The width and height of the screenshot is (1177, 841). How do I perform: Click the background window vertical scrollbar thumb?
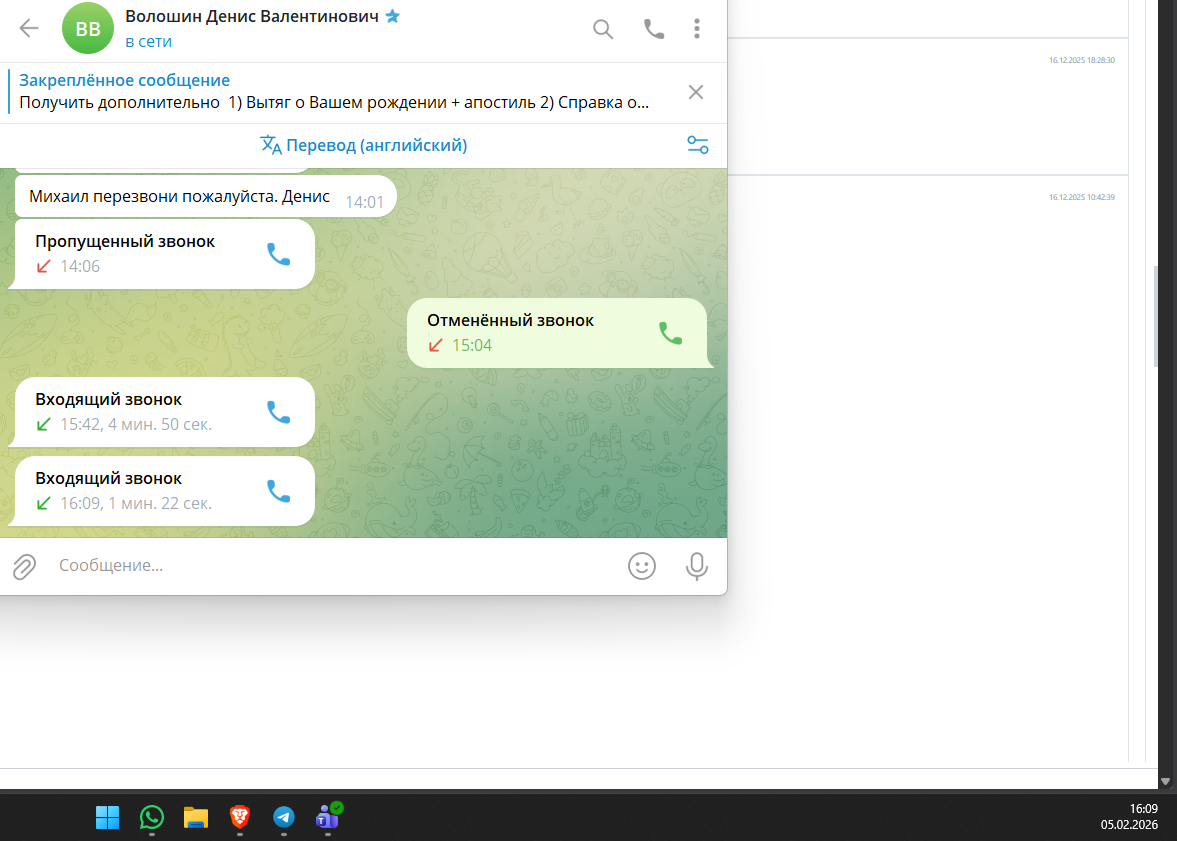(x=1156, y=316)
